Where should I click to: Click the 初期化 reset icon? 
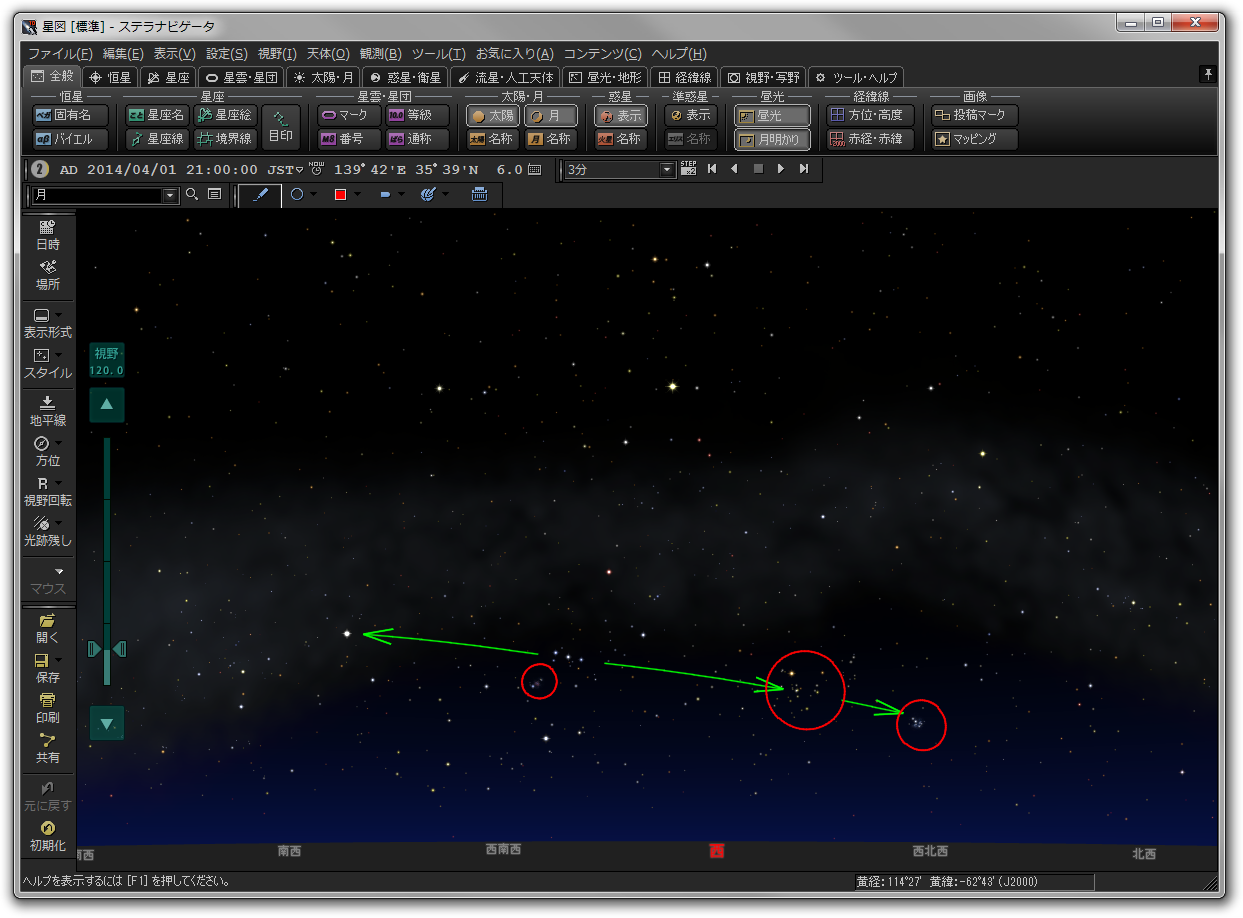point(47,836)
